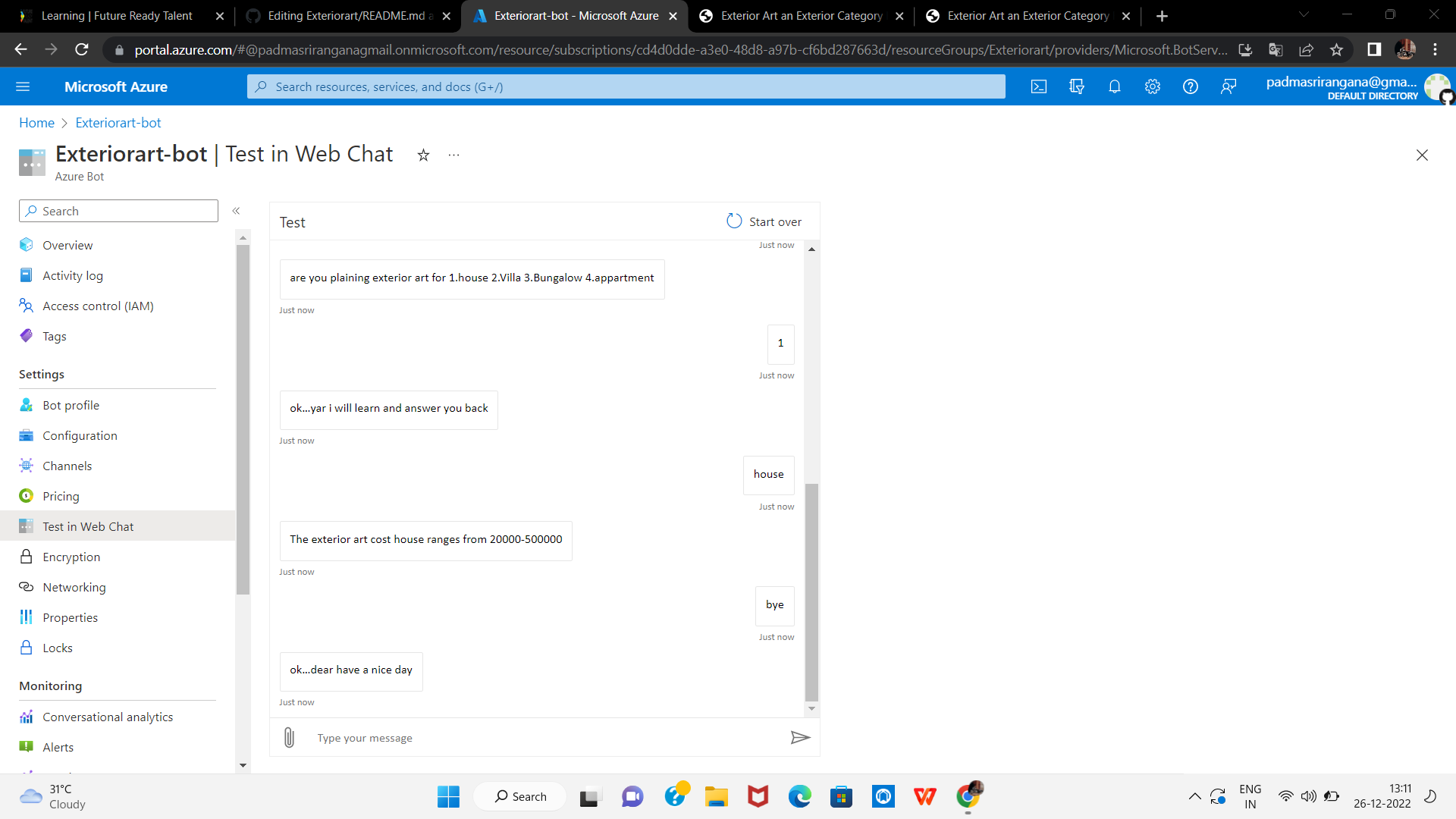This screenshot has width=1456, height=819.
Task: Click the attachment paperclip icon
Action: (289, 738)
